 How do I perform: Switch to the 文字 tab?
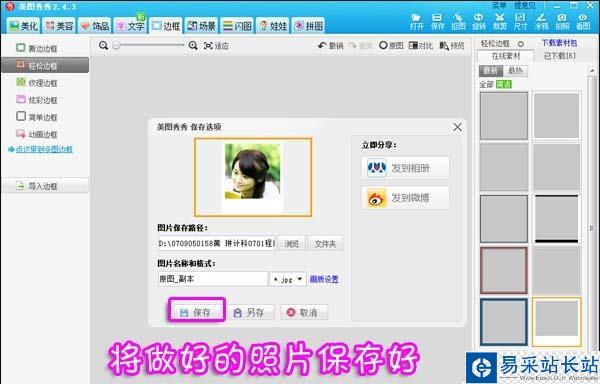(130, 26)
